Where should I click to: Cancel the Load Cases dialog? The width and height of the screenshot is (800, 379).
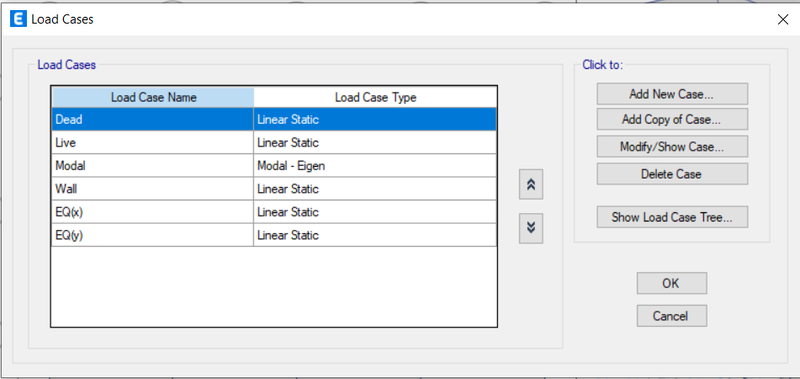(x=671, y=316)
